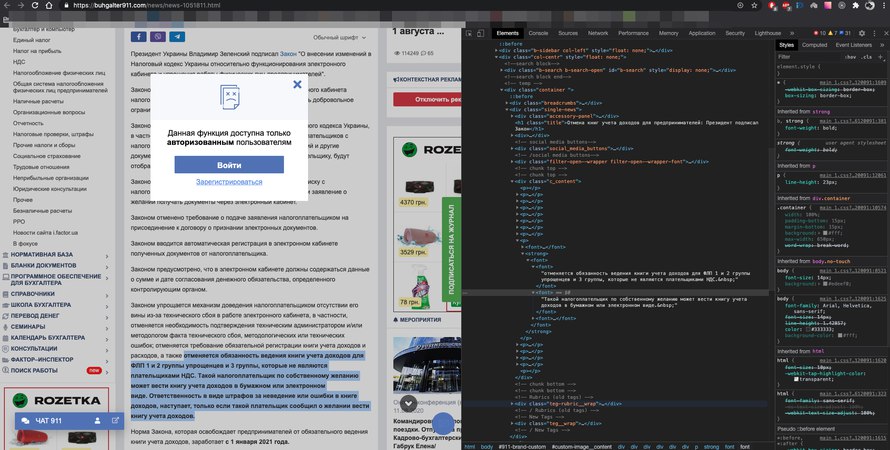The height and width of the screenshot is (450, 890).
Task: Close the authorization popup with X
Action: coord(297,84)
